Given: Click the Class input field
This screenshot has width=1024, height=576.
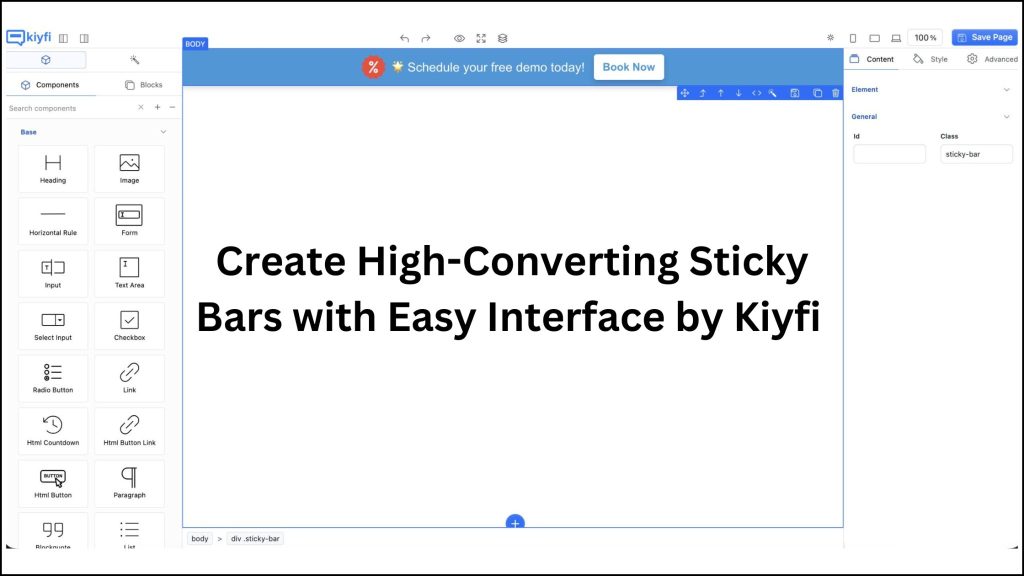Looking at the screenshot, I should click(976, 154).
